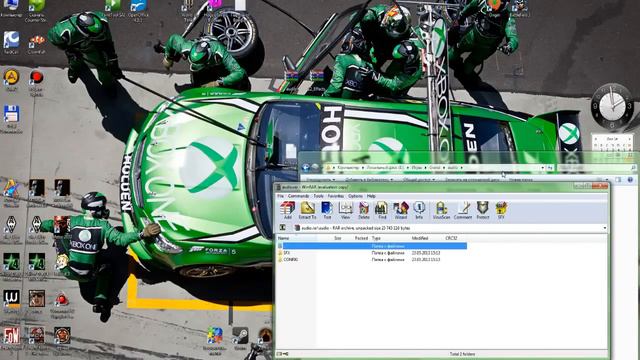Toggle the Explorer preview pane icon
This screenshot has width=640, height=360.
(x=619, y=180)
